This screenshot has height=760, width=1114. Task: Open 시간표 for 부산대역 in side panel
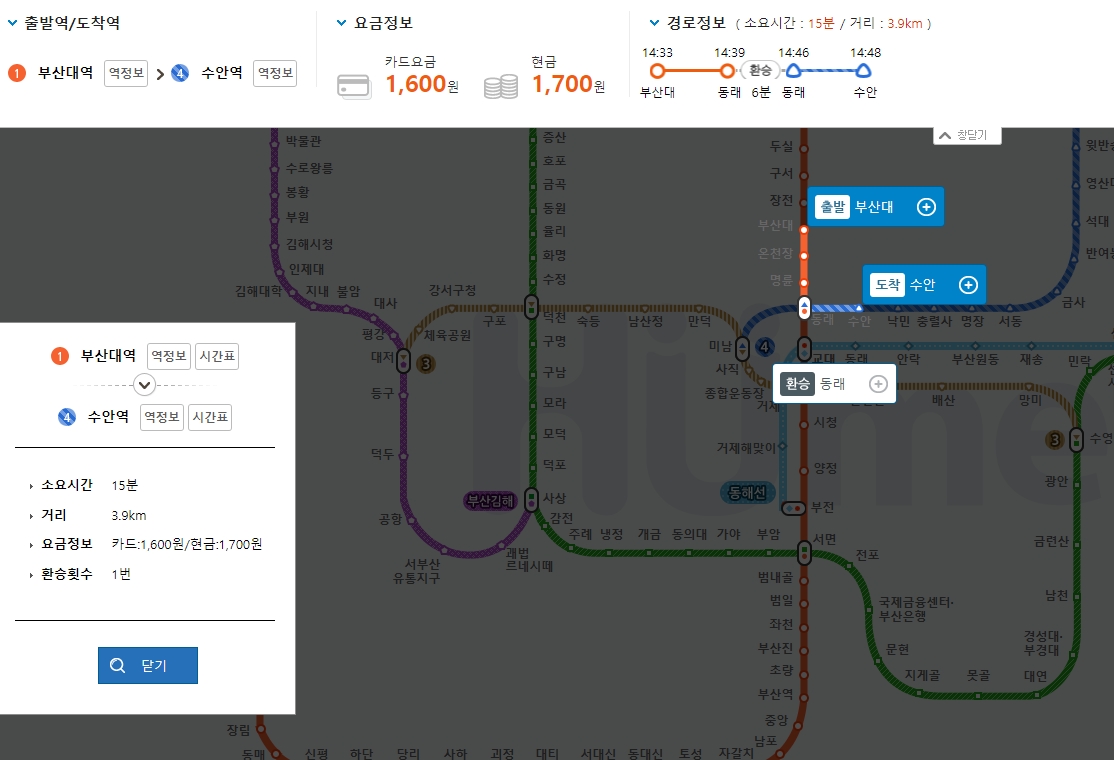tap(217, 356)
